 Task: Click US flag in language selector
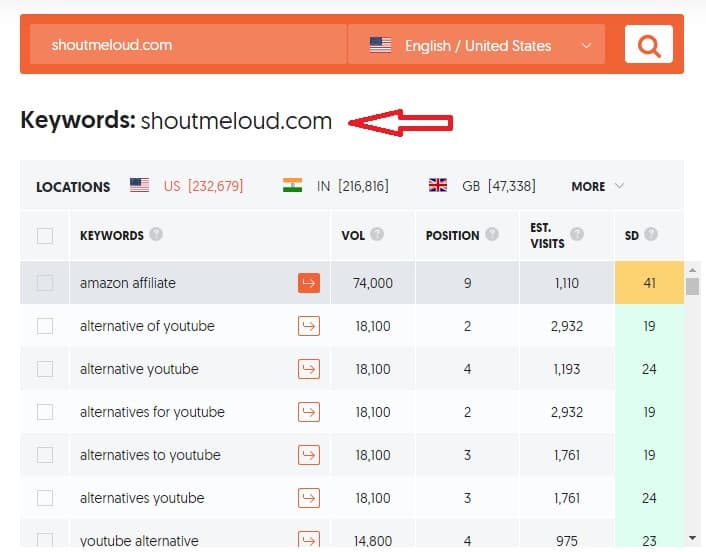tap(380, 45)
